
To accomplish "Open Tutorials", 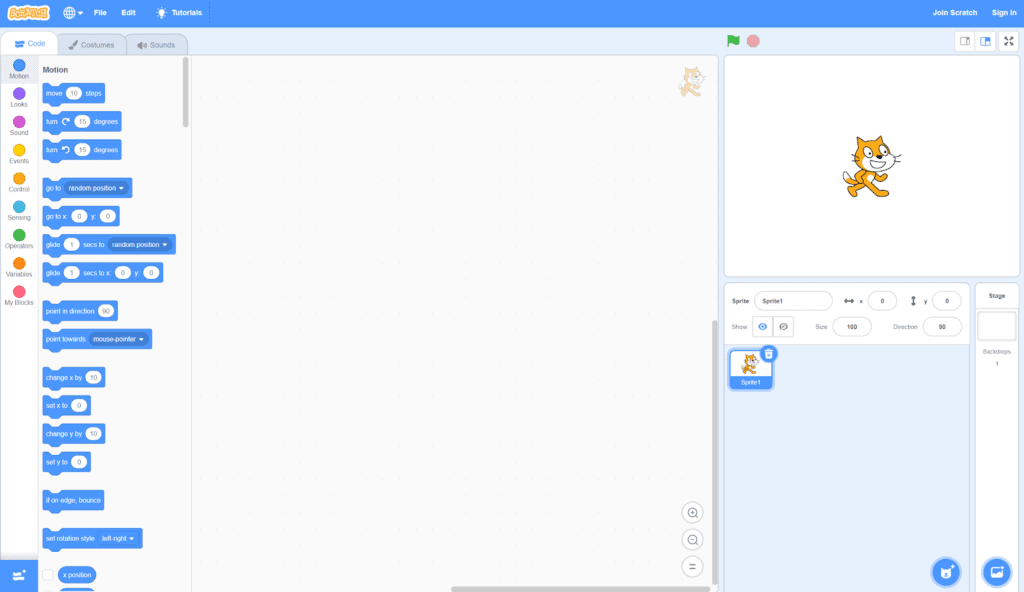I will [179, 12].
